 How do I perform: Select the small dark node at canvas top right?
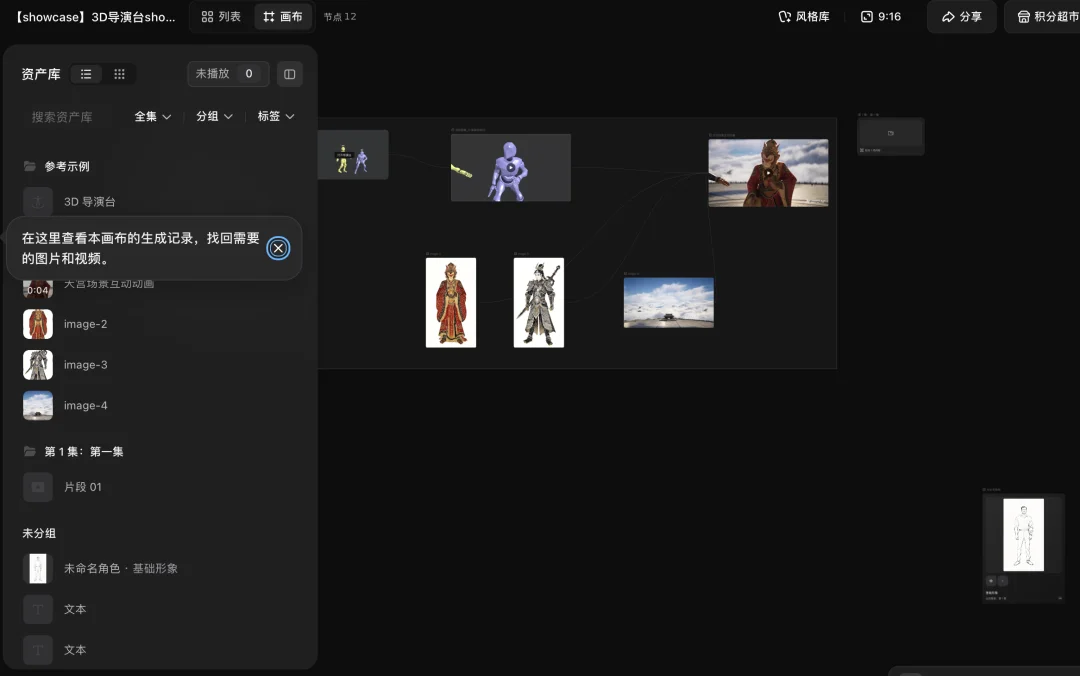point(891,136)
